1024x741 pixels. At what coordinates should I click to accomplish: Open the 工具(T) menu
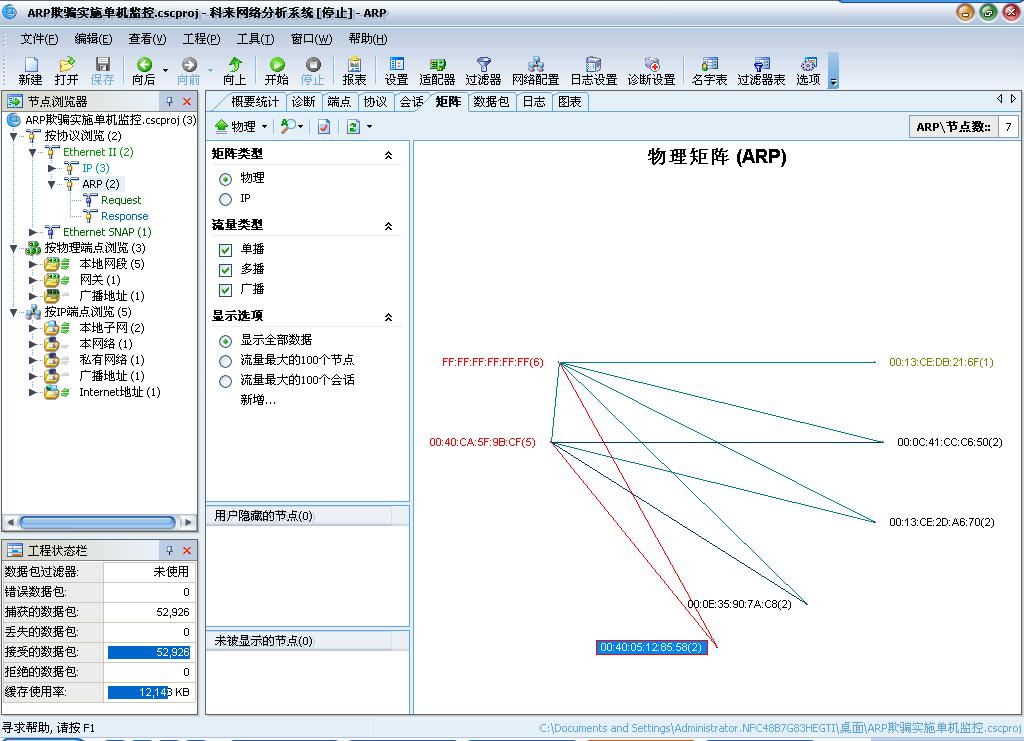coord(255,39)
